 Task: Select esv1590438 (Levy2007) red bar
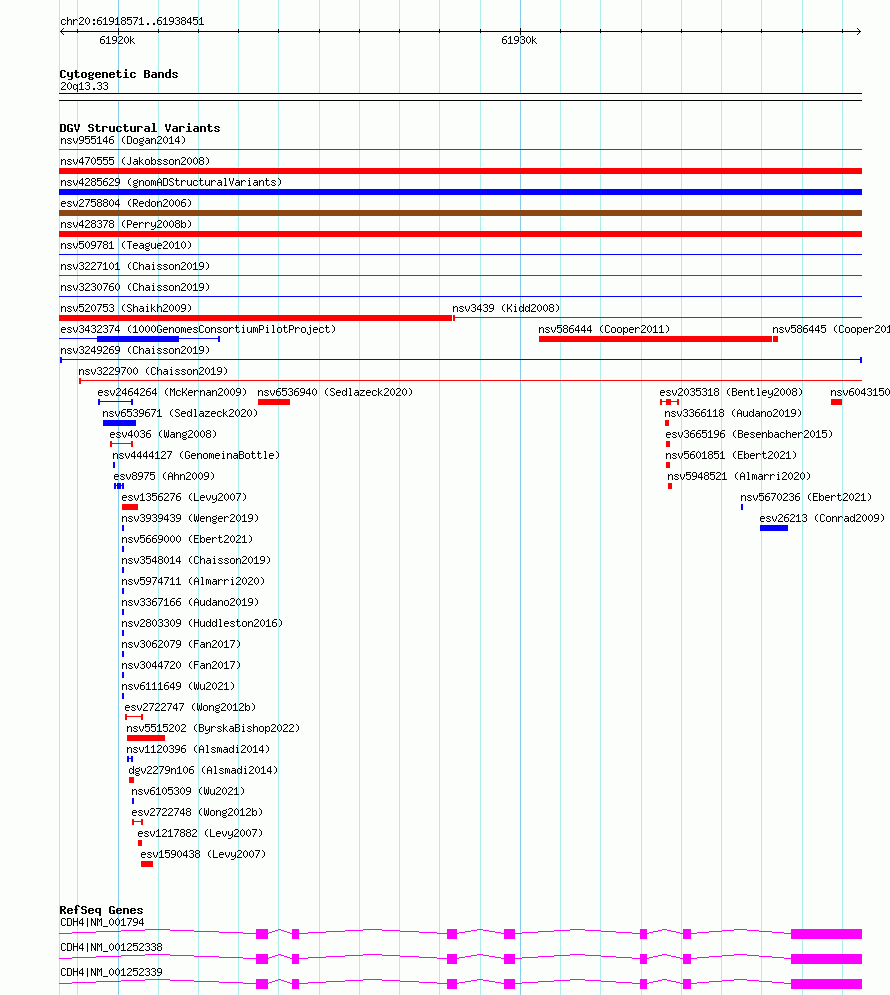pos(147,863)
